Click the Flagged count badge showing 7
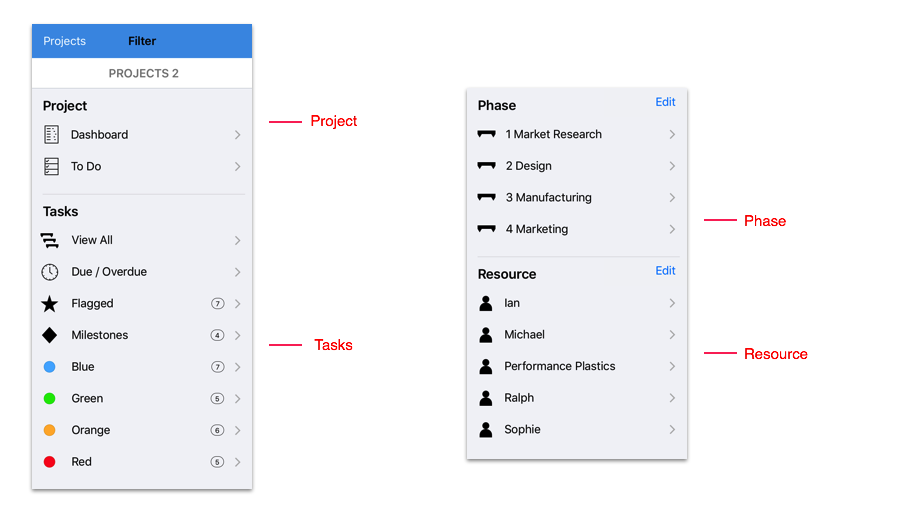 [217, 304]
